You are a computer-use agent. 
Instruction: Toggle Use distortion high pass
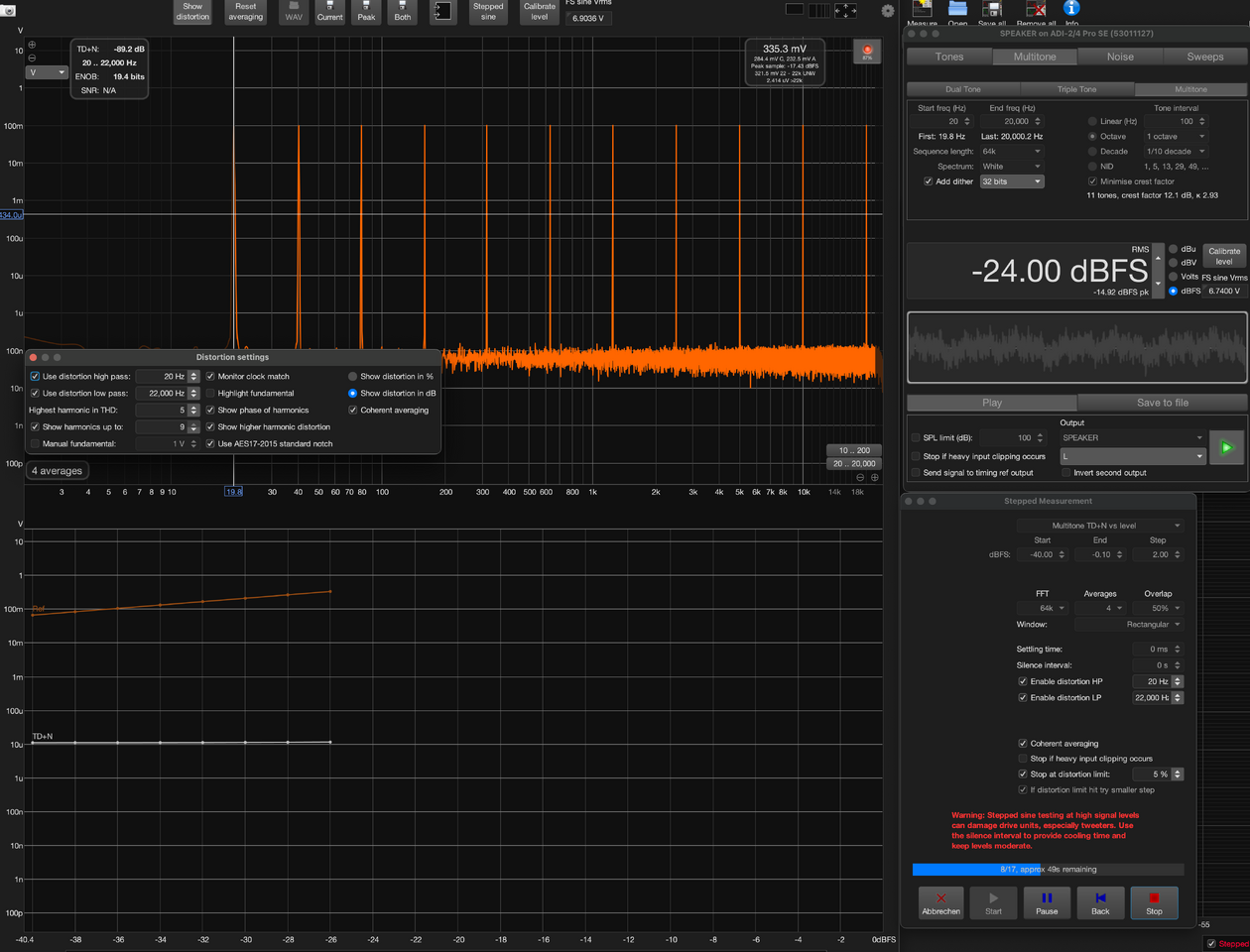coord(36,377)
